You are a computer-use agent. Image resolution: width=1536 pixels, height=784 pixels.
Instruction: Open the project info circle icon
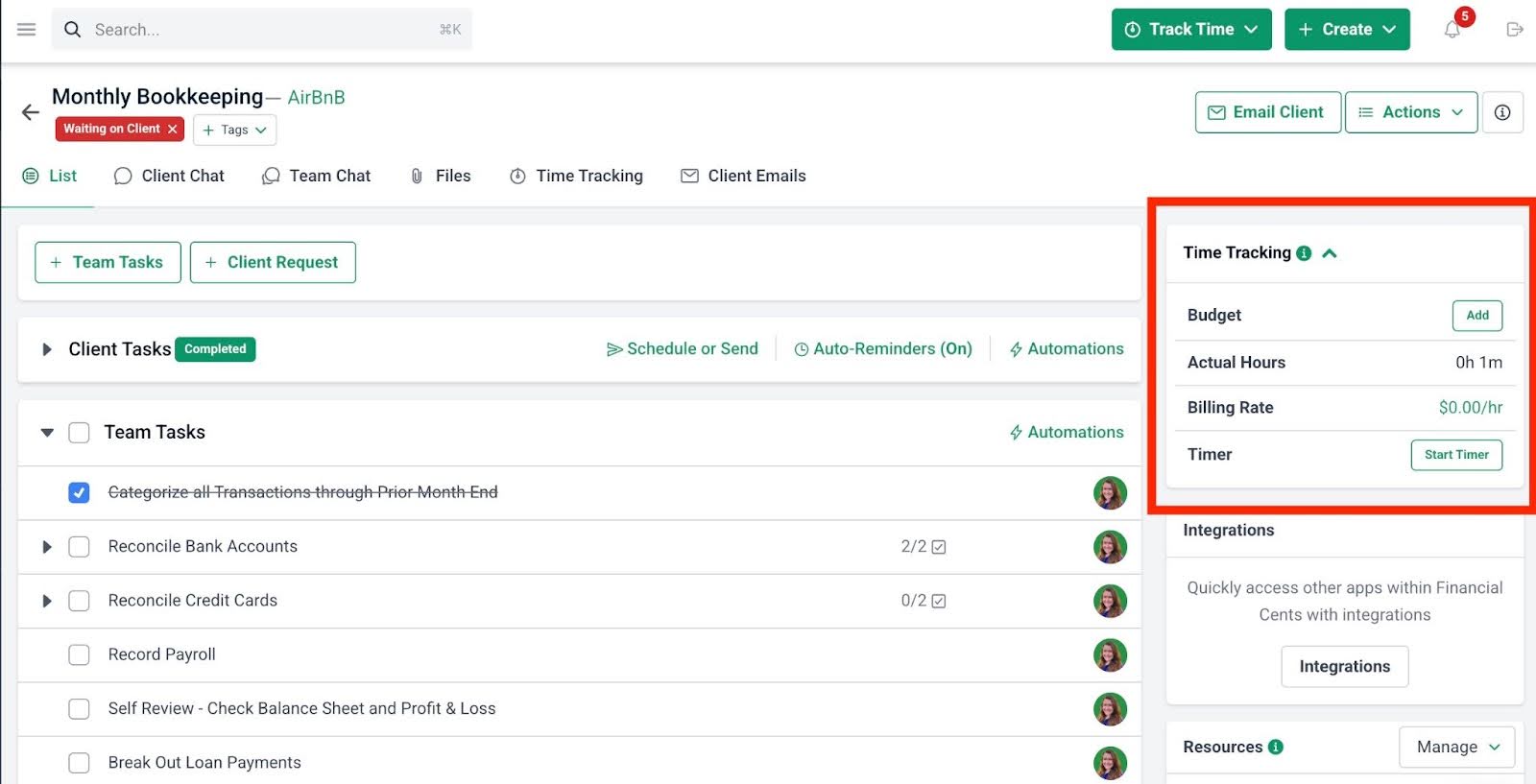(x=1502, y=112)
